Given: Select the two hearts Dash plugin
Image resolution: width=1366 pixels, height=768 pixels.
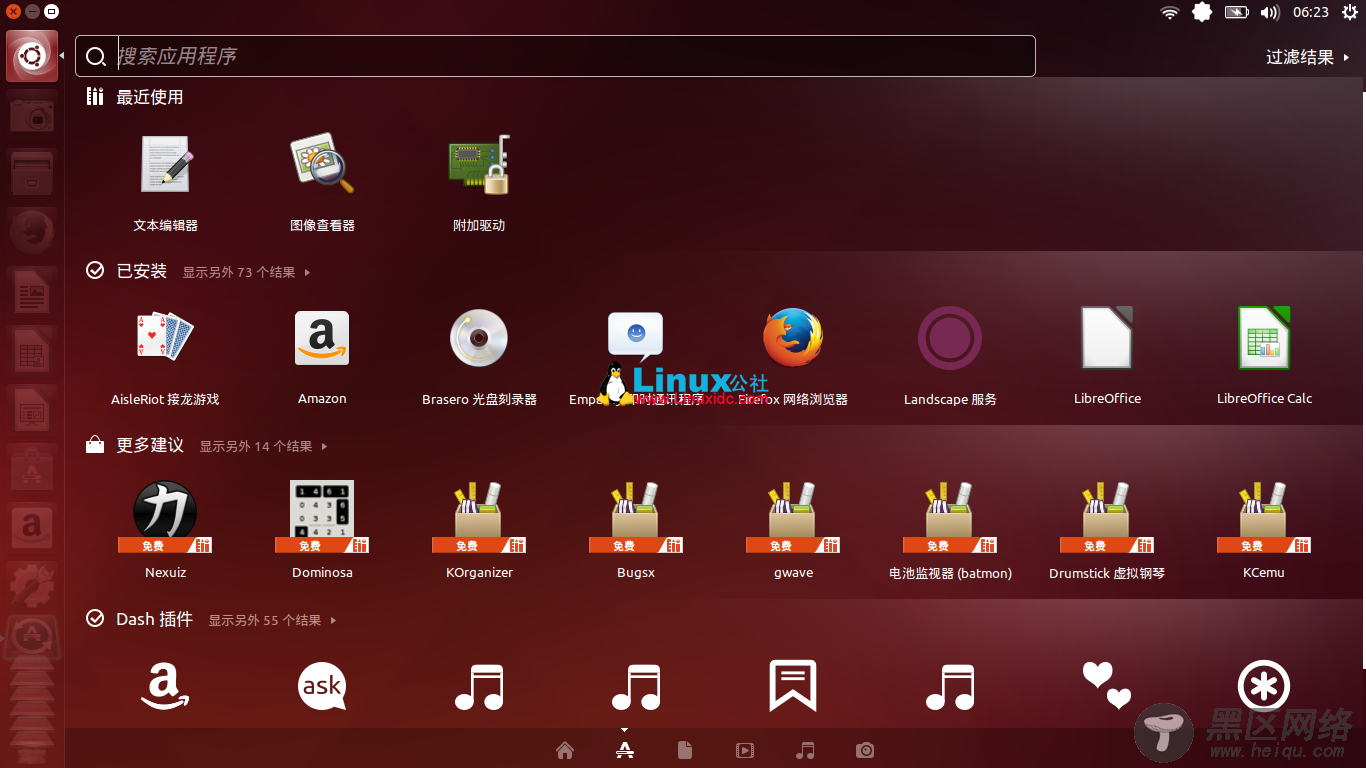Looking at the screenshot, I should click(x=1107, y=686).
